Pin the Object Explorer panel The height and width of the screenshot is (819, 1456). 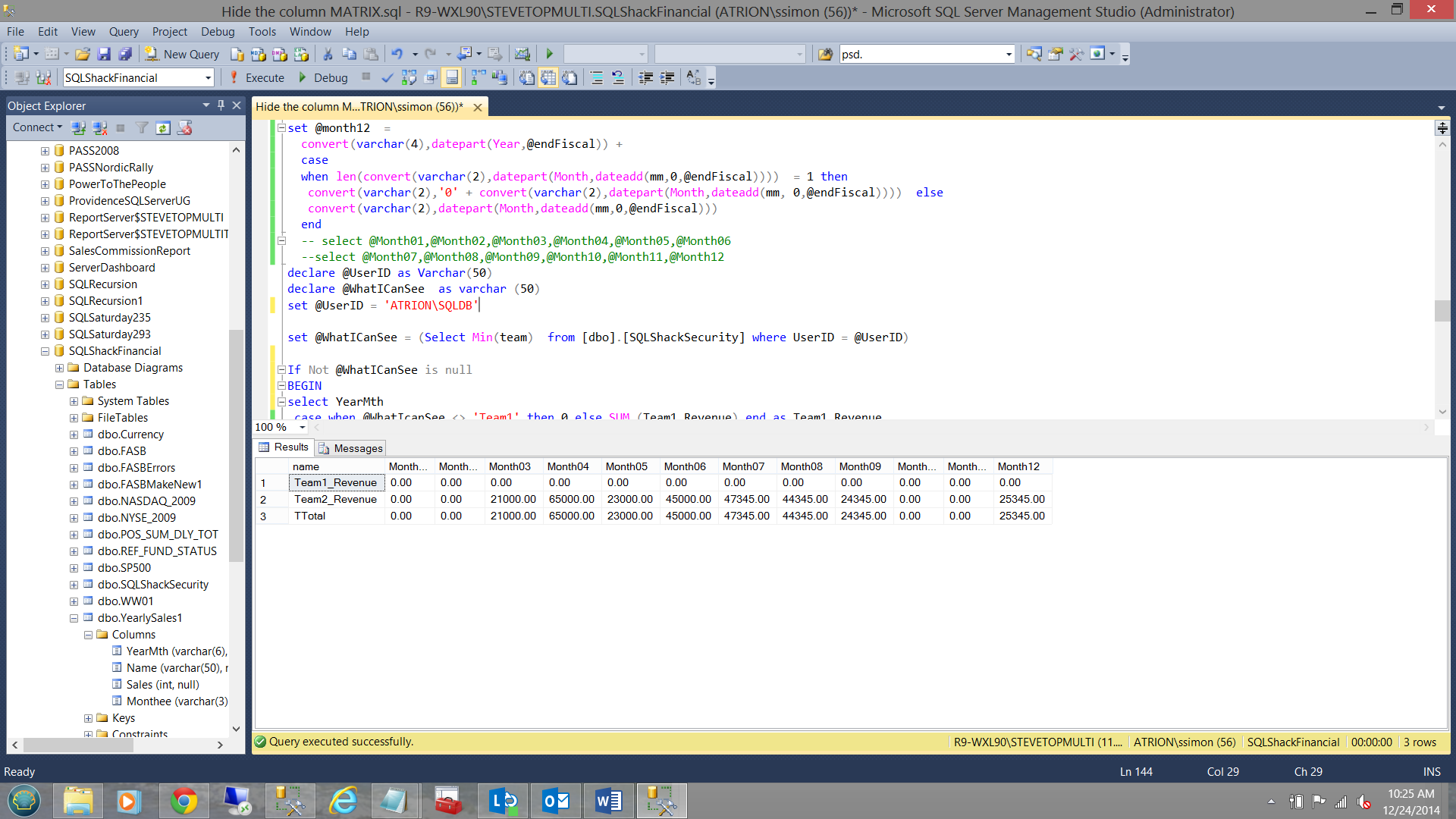click(x=221, y=105)
